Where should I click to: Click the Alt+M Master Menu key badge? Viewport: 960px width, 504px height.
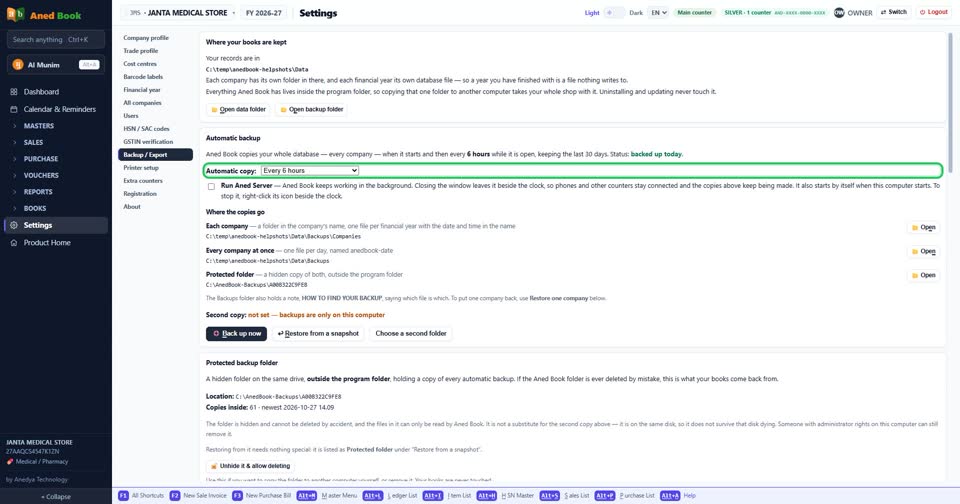307,495
